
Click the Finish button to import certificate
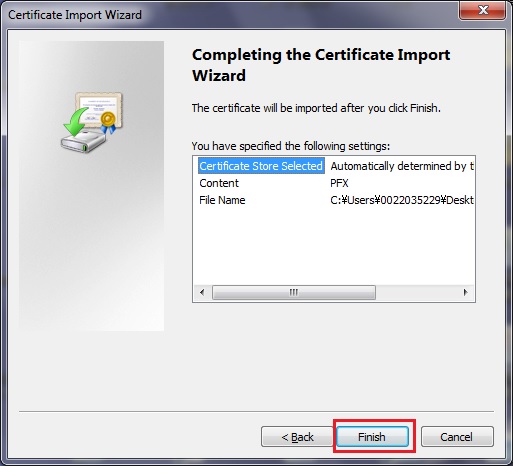pos(372,436)
